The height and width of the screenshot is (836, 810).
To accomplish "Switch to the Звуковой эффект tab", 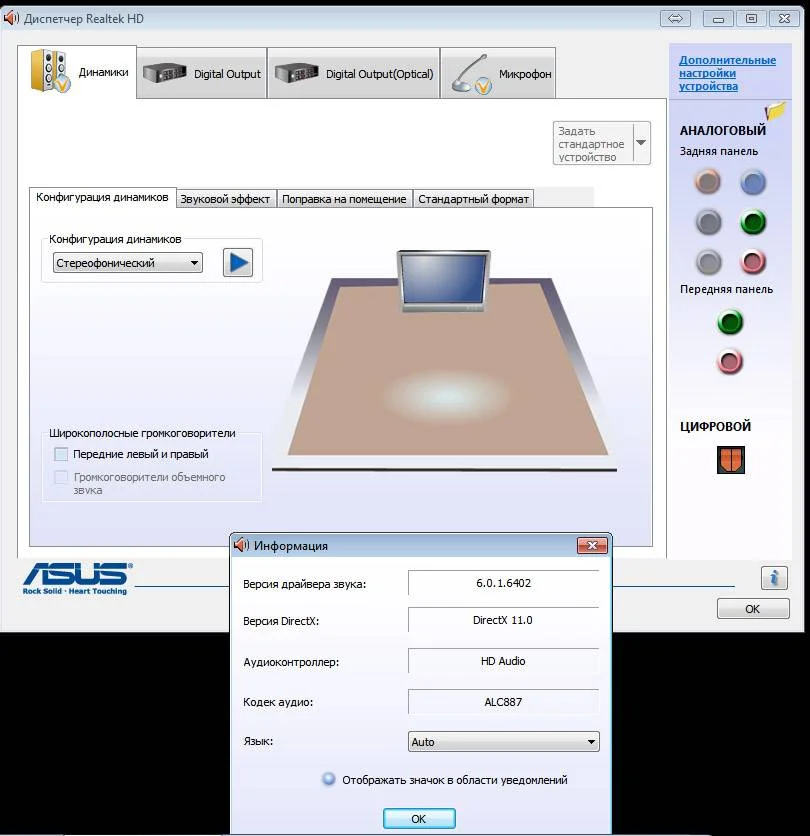I will (x=225, y=199).
